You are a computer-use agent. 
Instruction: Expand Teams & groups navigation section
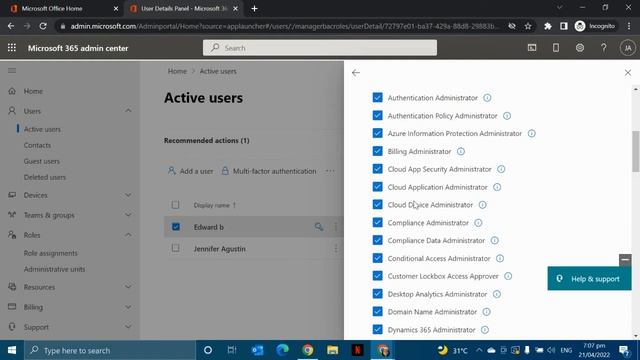(x=128, y=215)
